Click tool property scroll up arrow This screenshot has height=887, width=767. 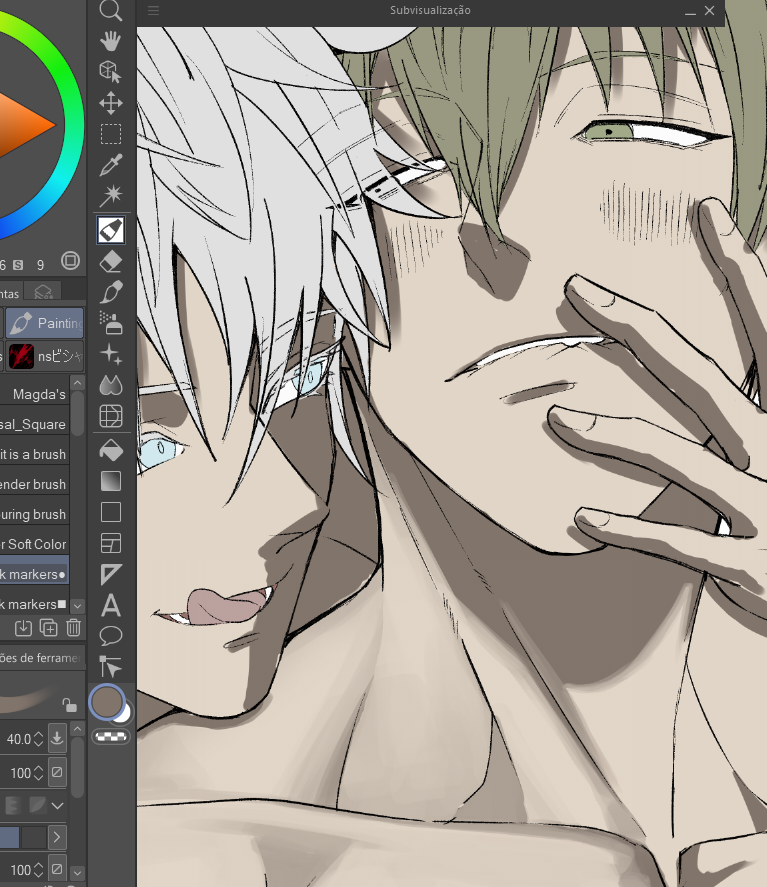(77, 729)
